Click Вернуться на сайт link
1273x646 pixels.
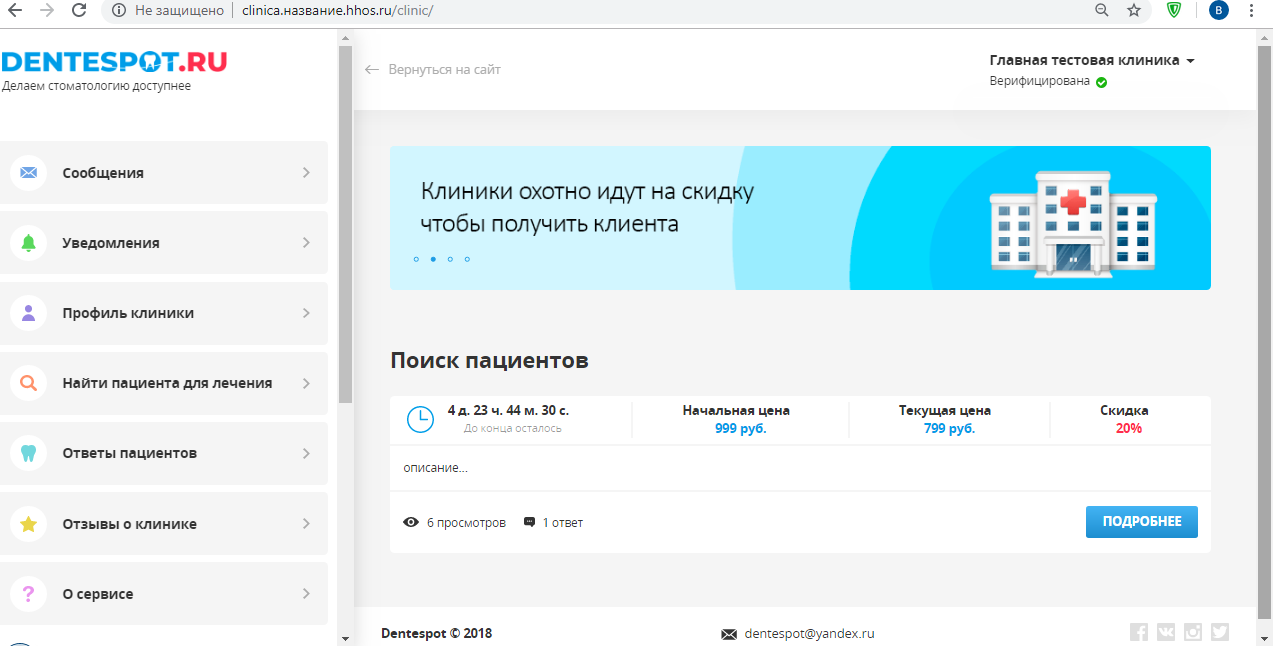point(432,70)
